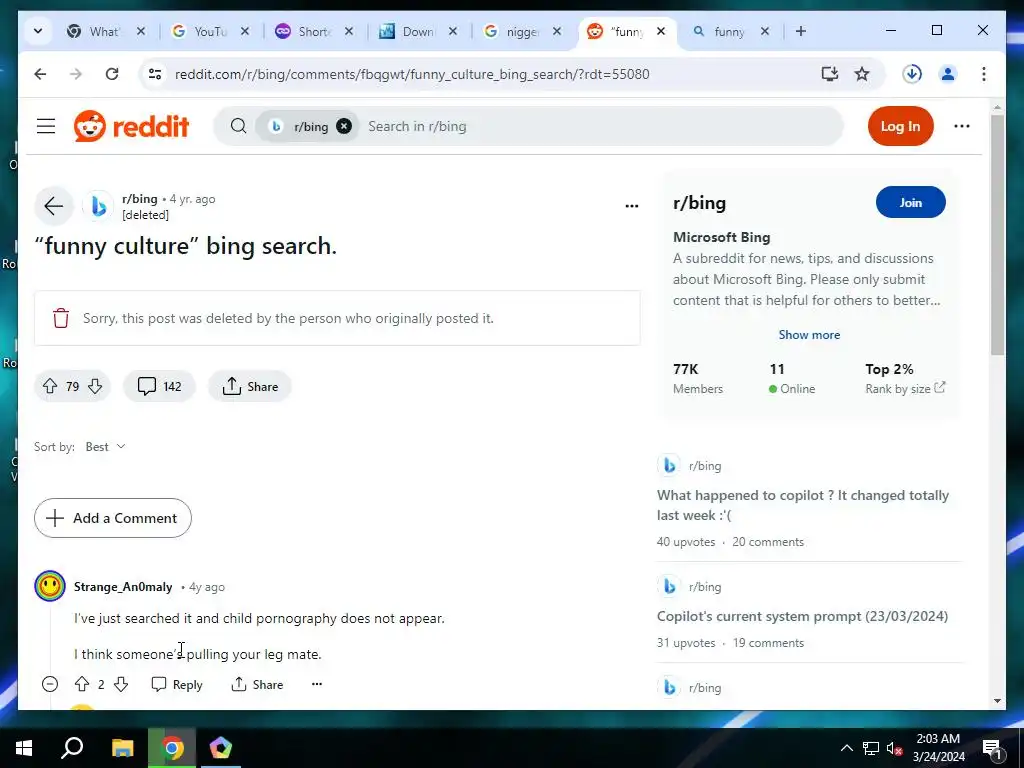The image size is (1024, 768).
Task: Share the post
Action: [249, 387]
